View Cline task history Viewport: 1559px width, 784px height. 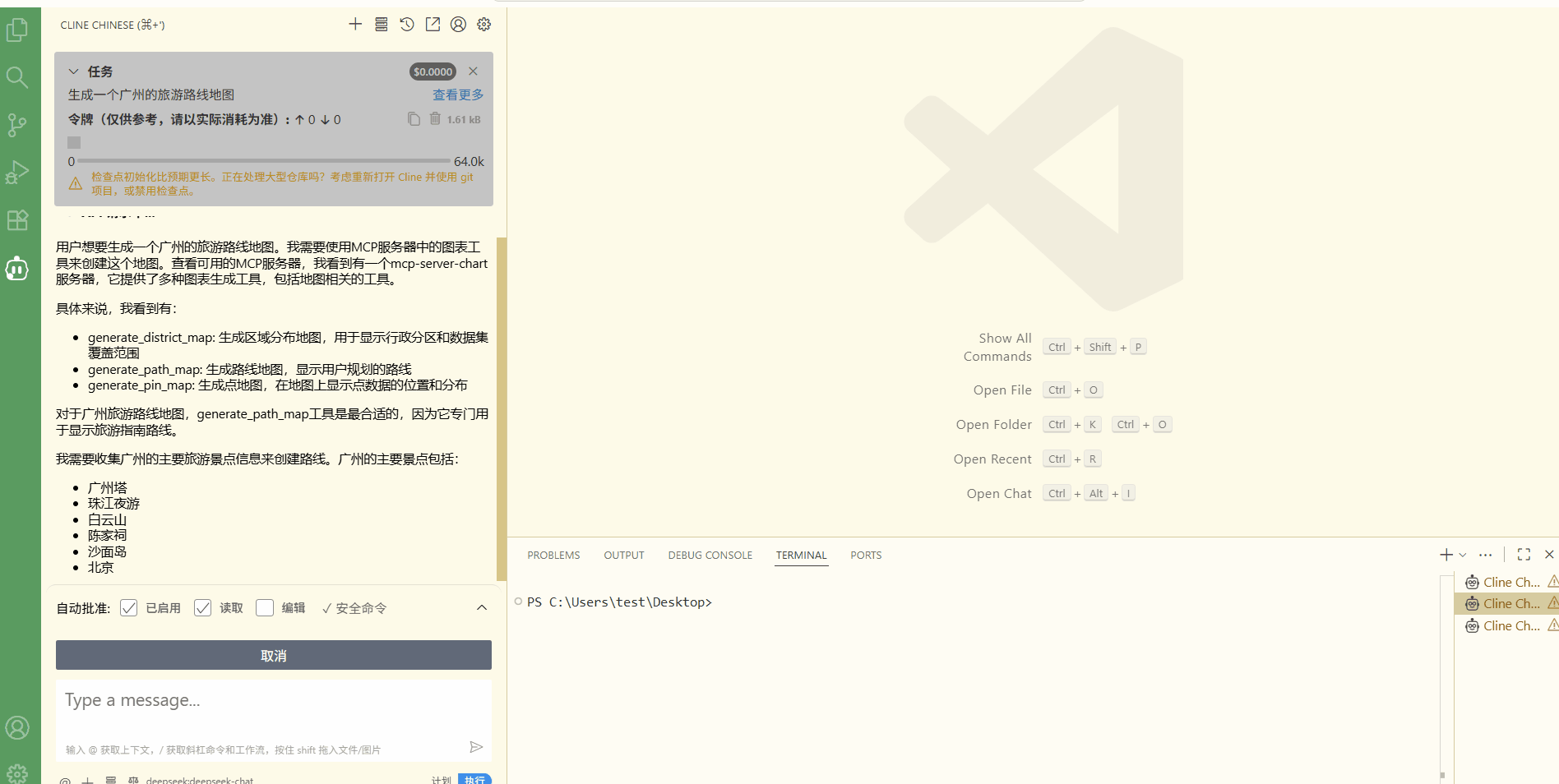pos(406,24)
